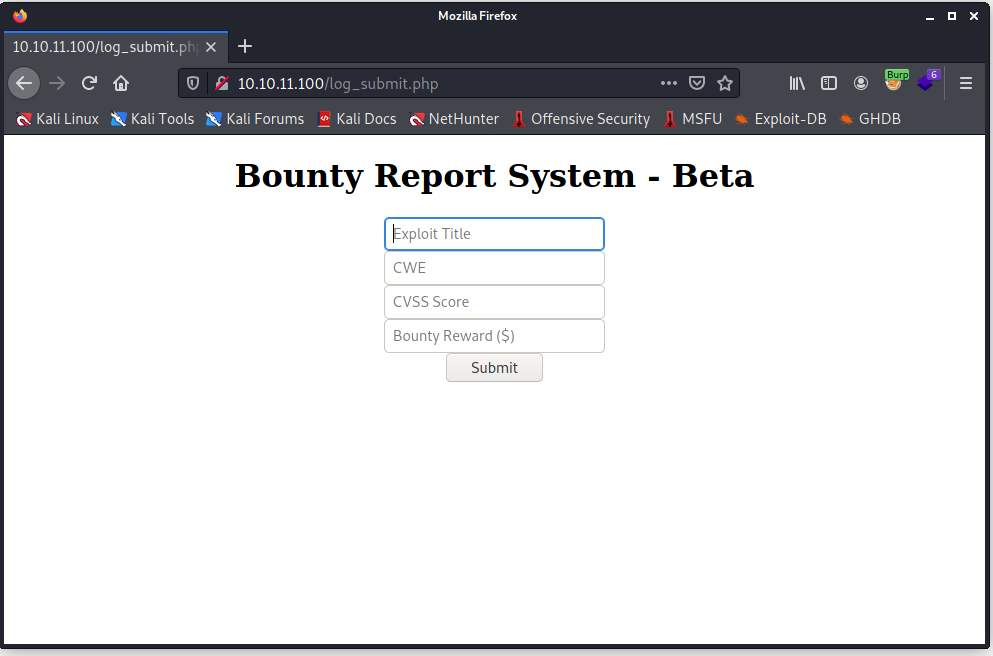The height and width of the screenshot is (656, 993).
Task: Click into the CVSS Score field
Action: 494,302
